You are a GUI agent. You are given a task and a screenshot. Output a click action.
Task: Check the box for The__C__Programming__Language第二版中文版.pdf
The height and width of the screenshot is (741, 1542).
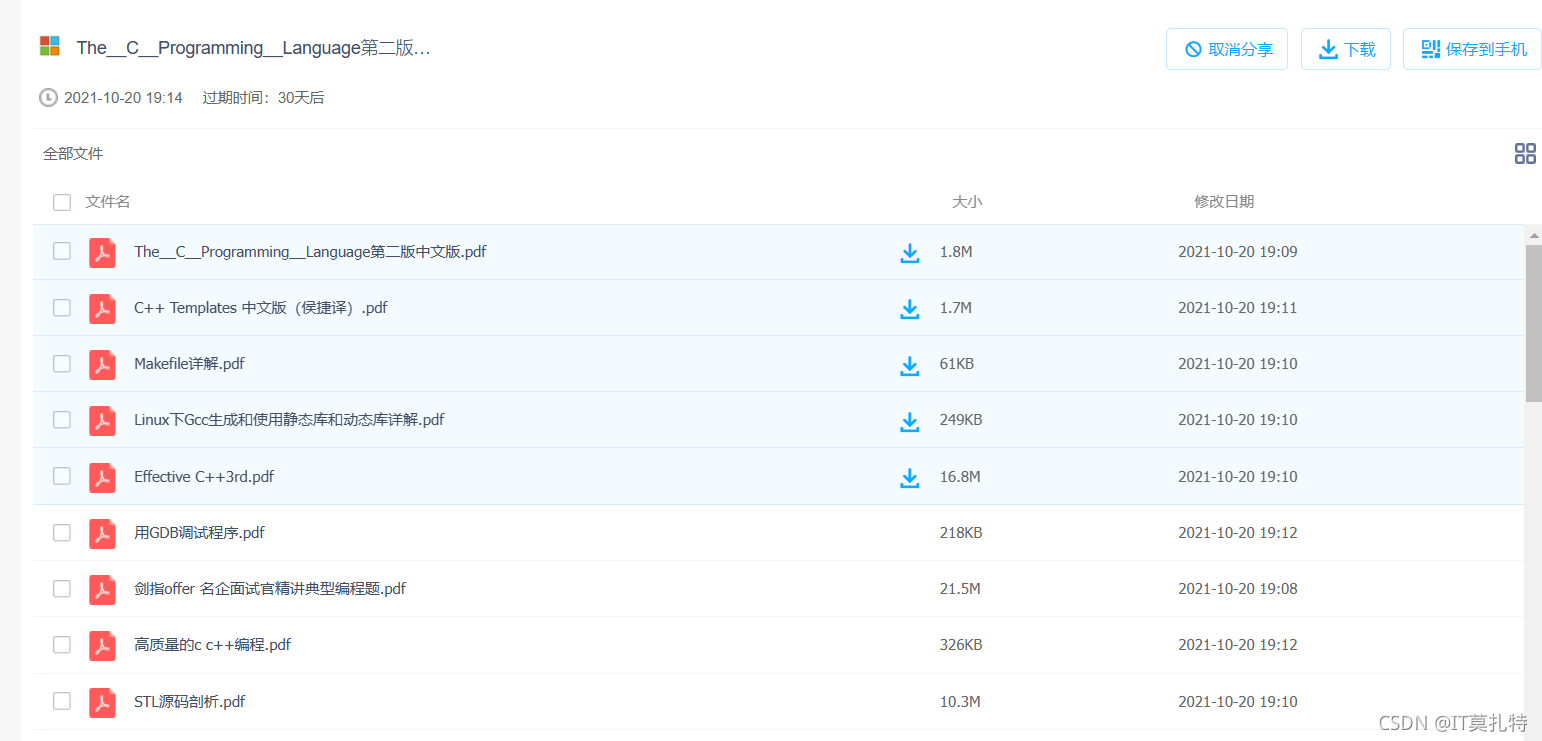click(62, 251)
